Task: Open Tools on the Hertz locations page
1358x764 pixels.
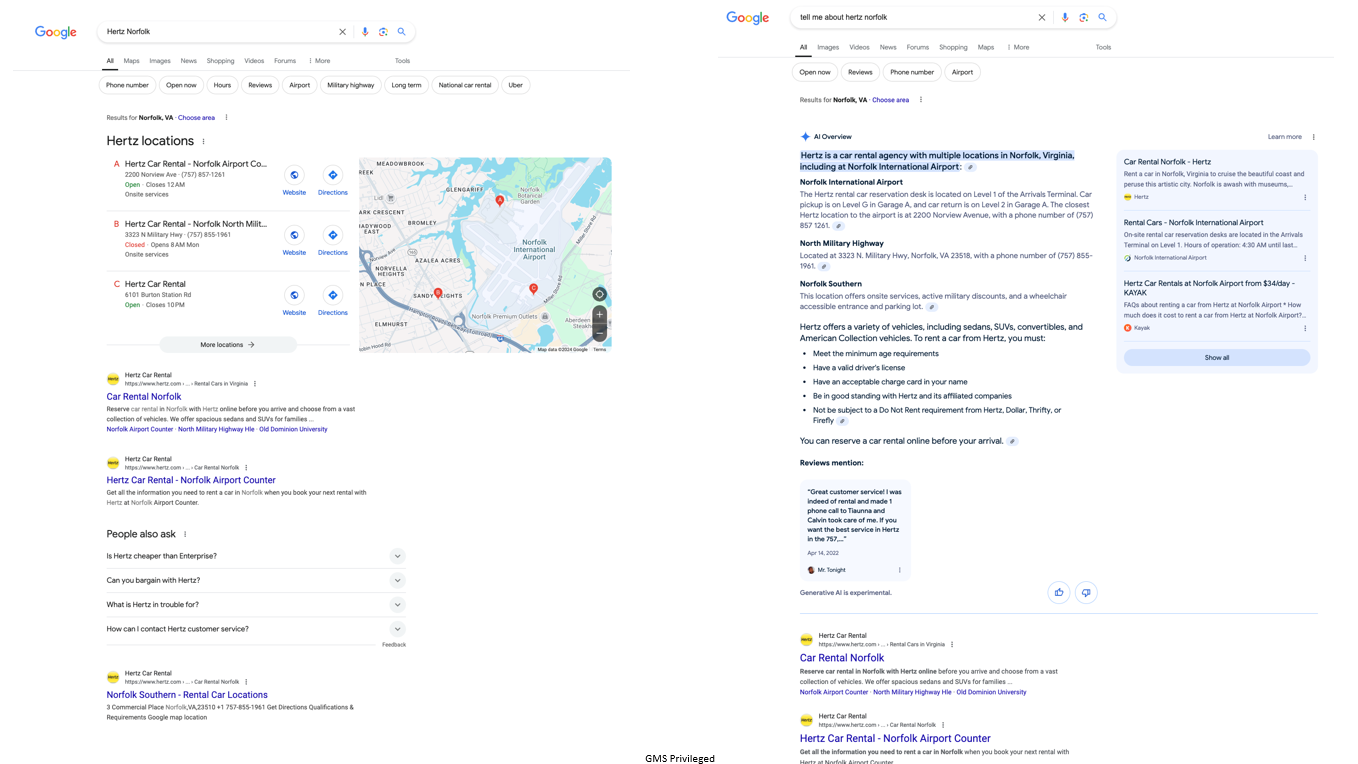Action: coord(402,61)
